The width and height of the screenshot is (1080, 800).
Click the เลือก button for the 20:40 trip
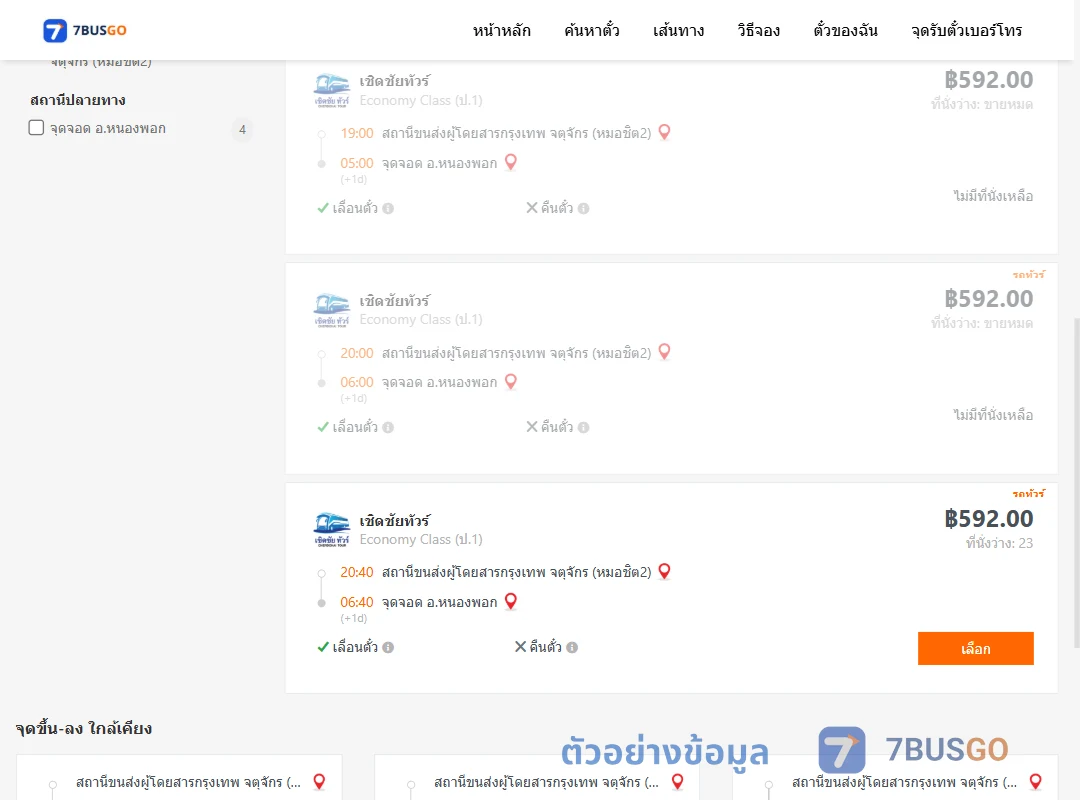click(975, 648)
